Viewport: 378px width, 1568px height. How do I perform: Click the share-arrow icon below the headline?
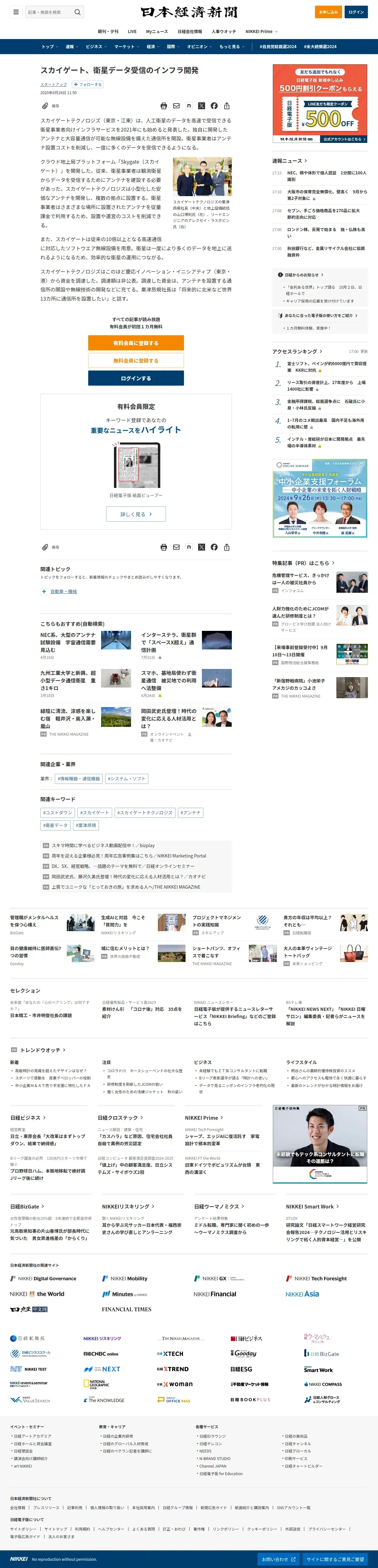pos(226,106)
